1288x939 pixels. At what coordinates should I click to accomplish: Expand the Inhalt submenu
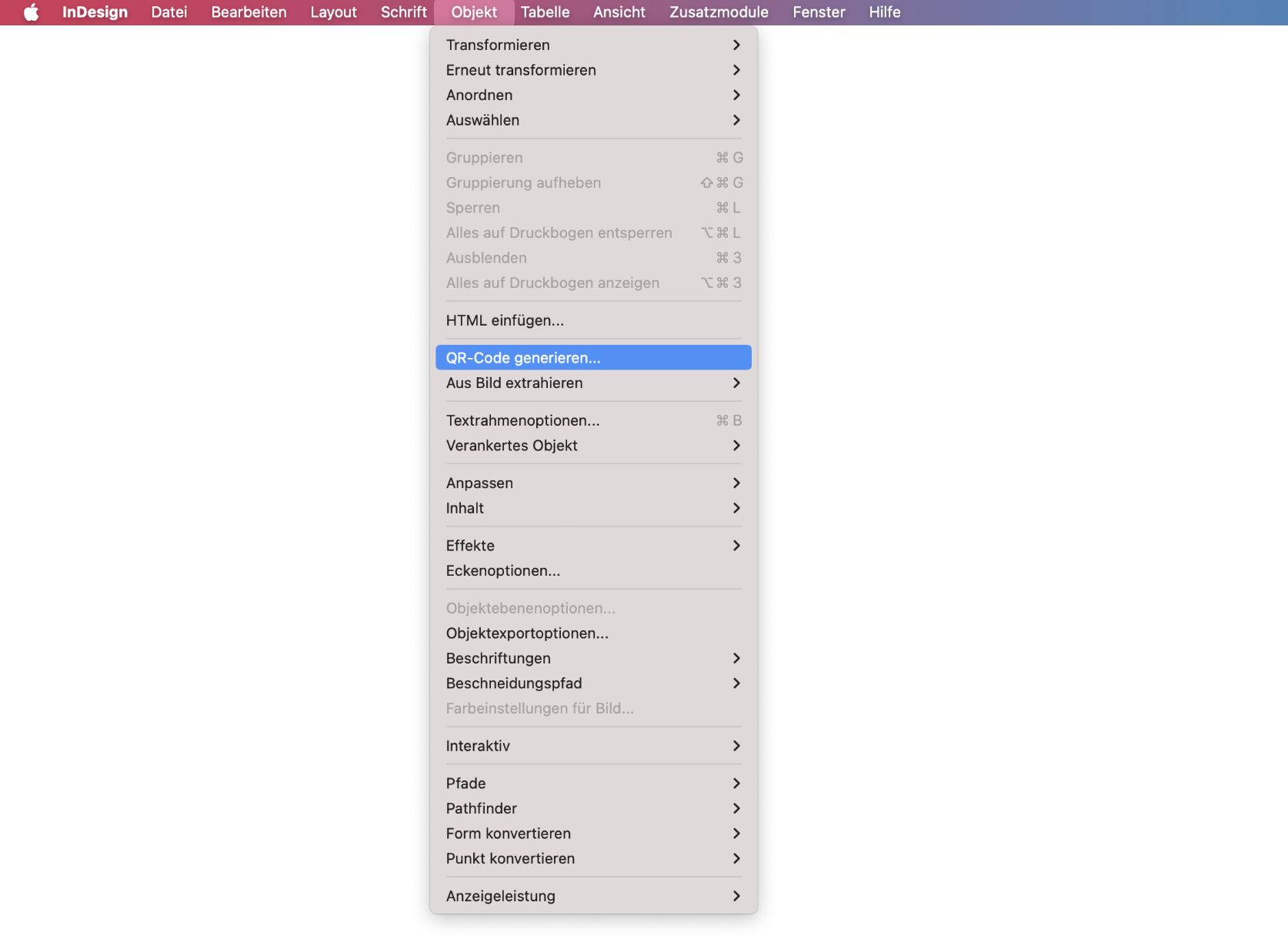click(x=593, y=508)
